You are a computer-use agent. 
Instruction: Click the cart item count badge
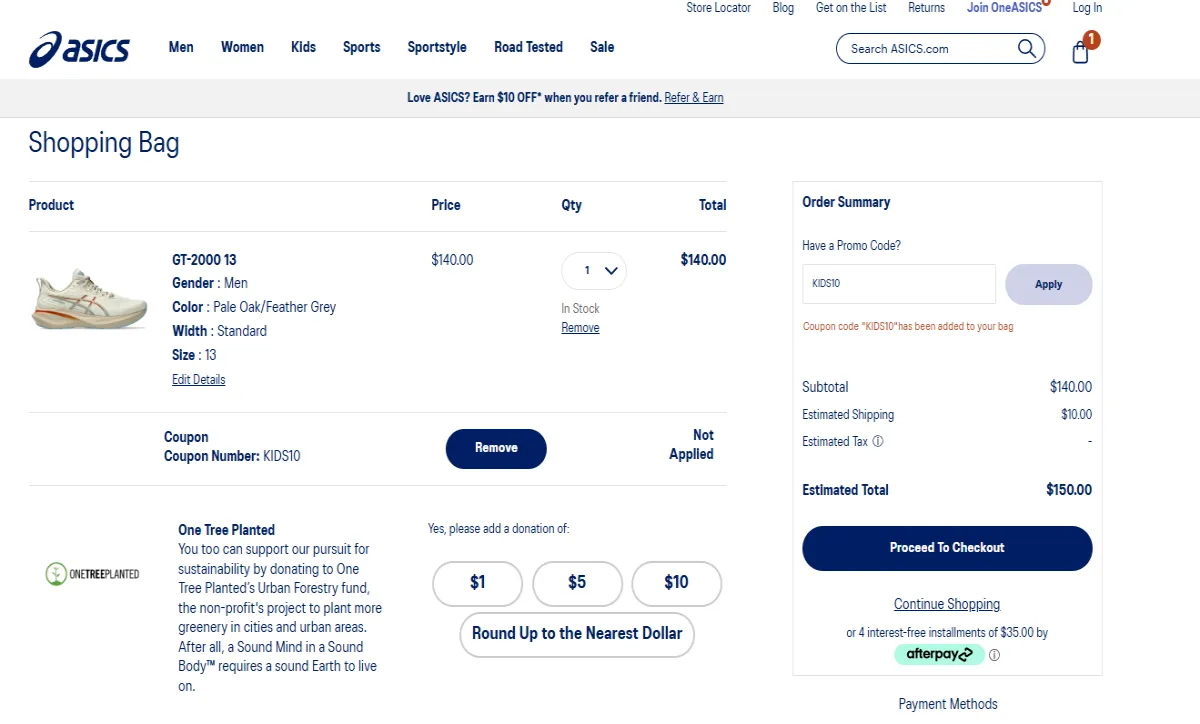pyautogui.click(x=1091, y=41)
